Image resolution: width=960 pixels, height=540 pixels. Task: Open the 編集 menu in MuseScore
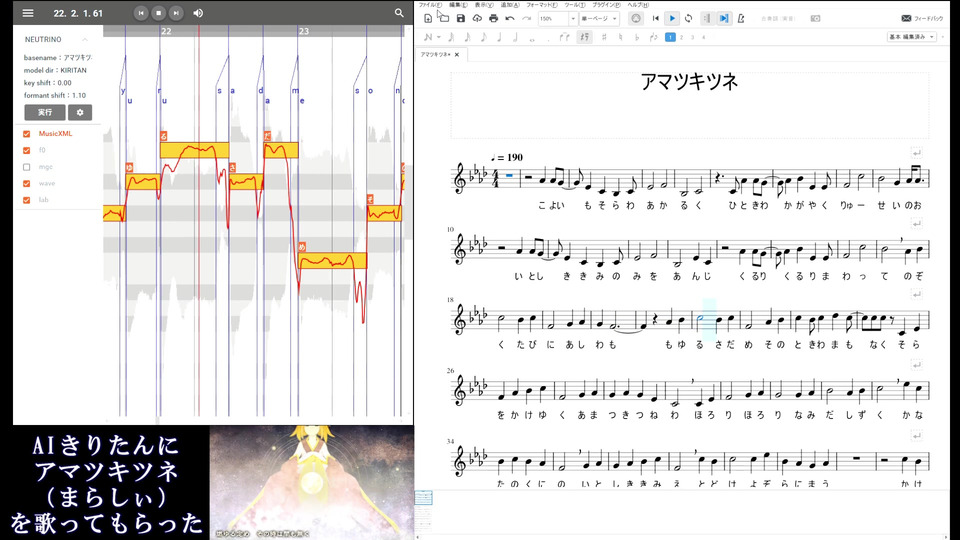(458, 5)
